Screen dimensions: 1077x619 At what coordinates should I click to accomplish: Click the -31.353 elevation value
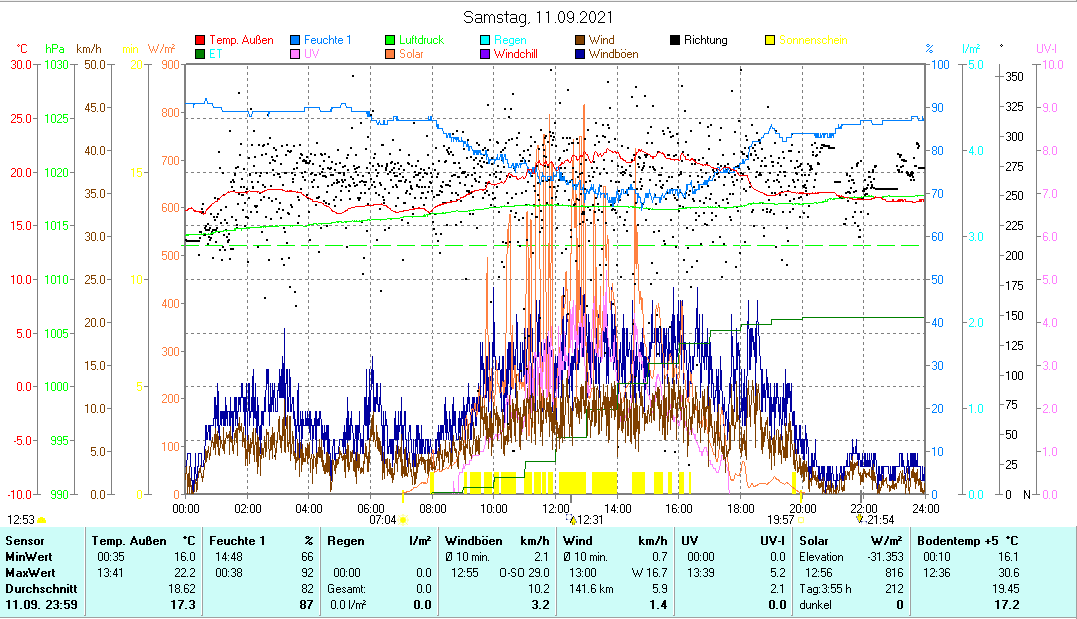[x=885, y=557]
